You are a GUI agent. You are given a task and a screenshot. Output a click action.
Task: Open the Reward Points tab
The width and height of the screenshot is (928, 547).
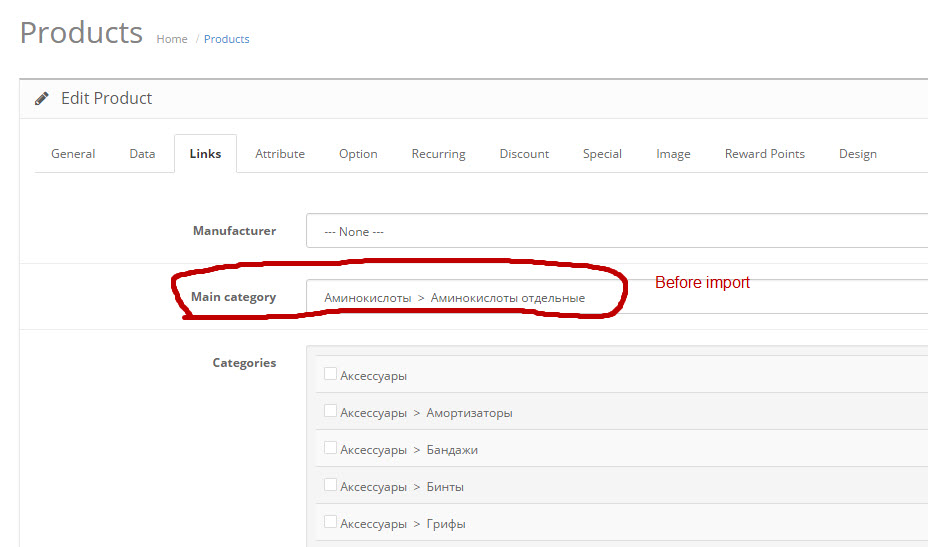(765, 154)
